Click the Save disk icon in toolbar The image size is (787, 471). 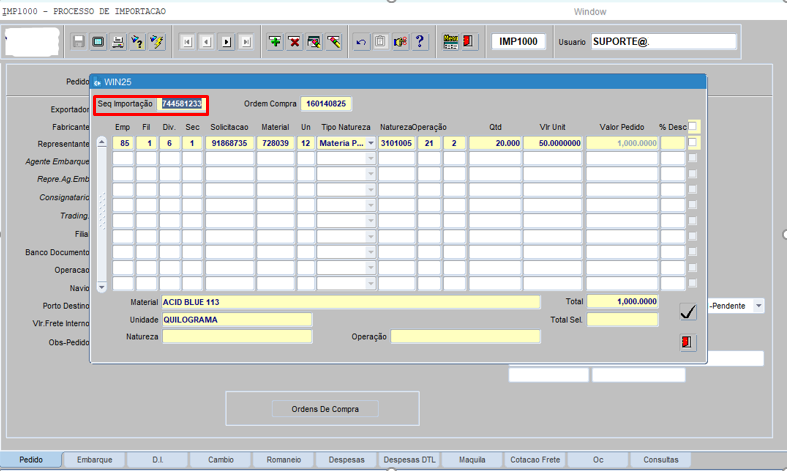pos(79,42)
